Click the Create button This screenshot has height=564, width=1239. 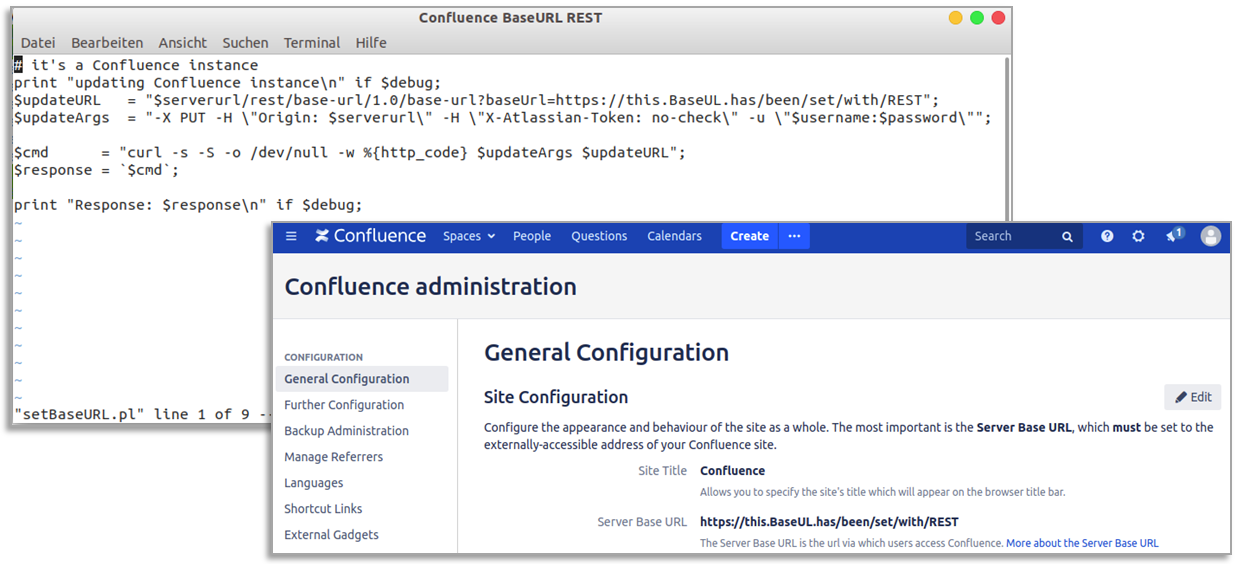pos(750,236)
